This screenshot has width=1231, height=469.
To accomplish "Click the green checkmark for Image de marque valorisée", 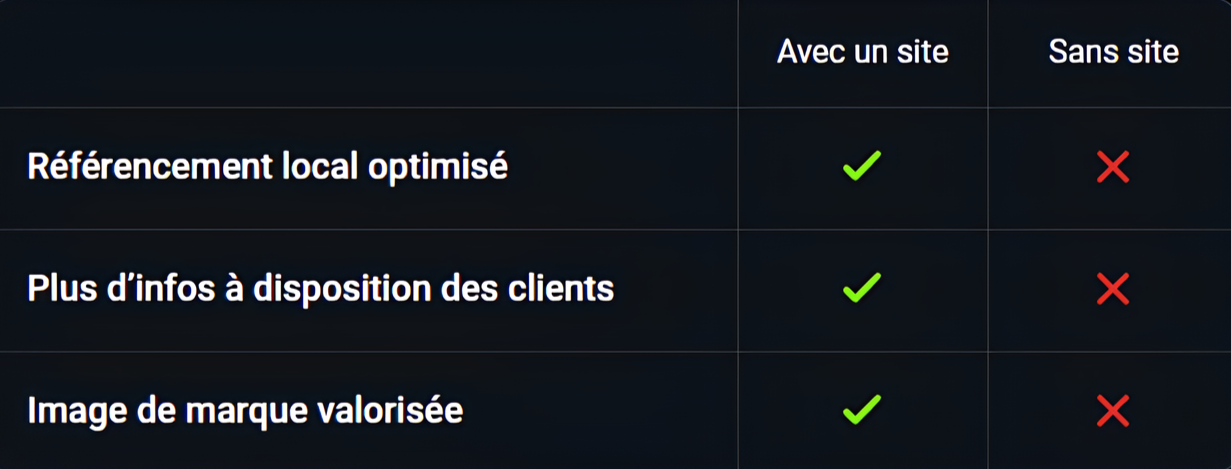I will coord(862,409).
